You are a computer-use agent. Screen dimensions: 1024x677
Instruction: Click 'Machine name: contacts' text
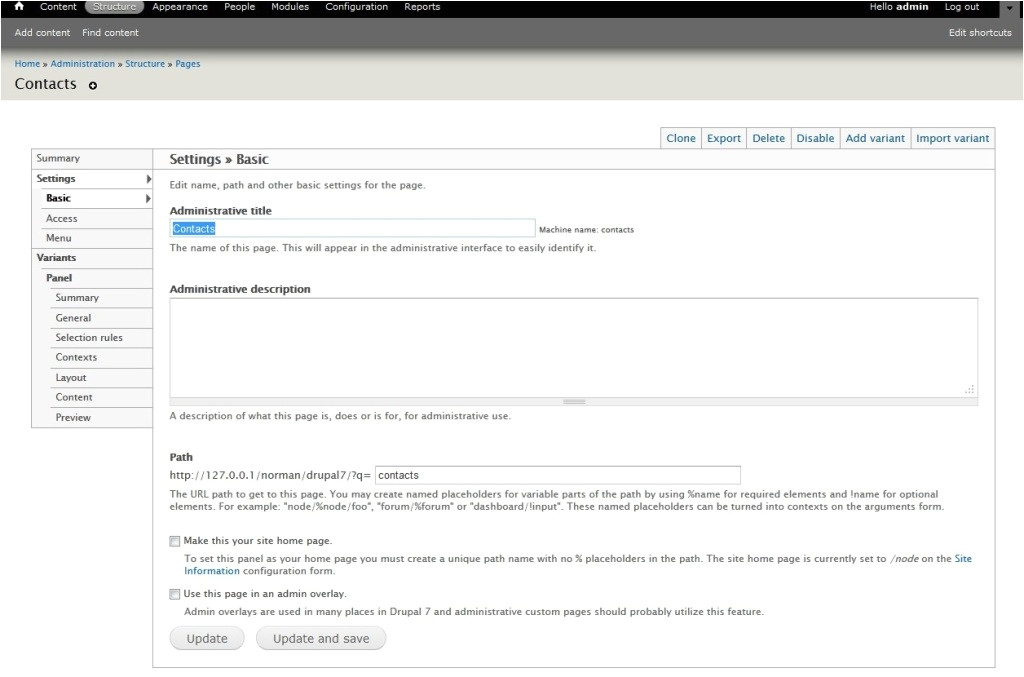[x=586, y=230]
